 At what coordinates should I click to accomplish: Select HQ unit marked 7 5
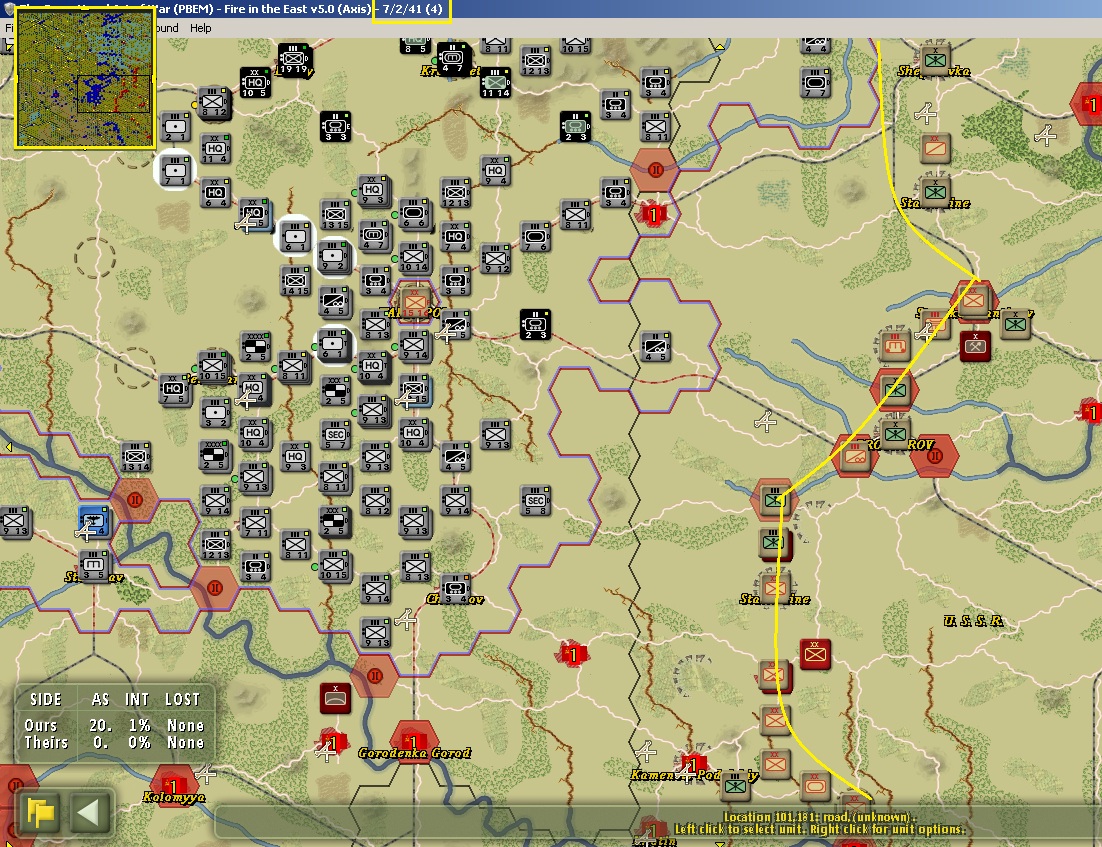pyautogui.click(x=174, y=389)
